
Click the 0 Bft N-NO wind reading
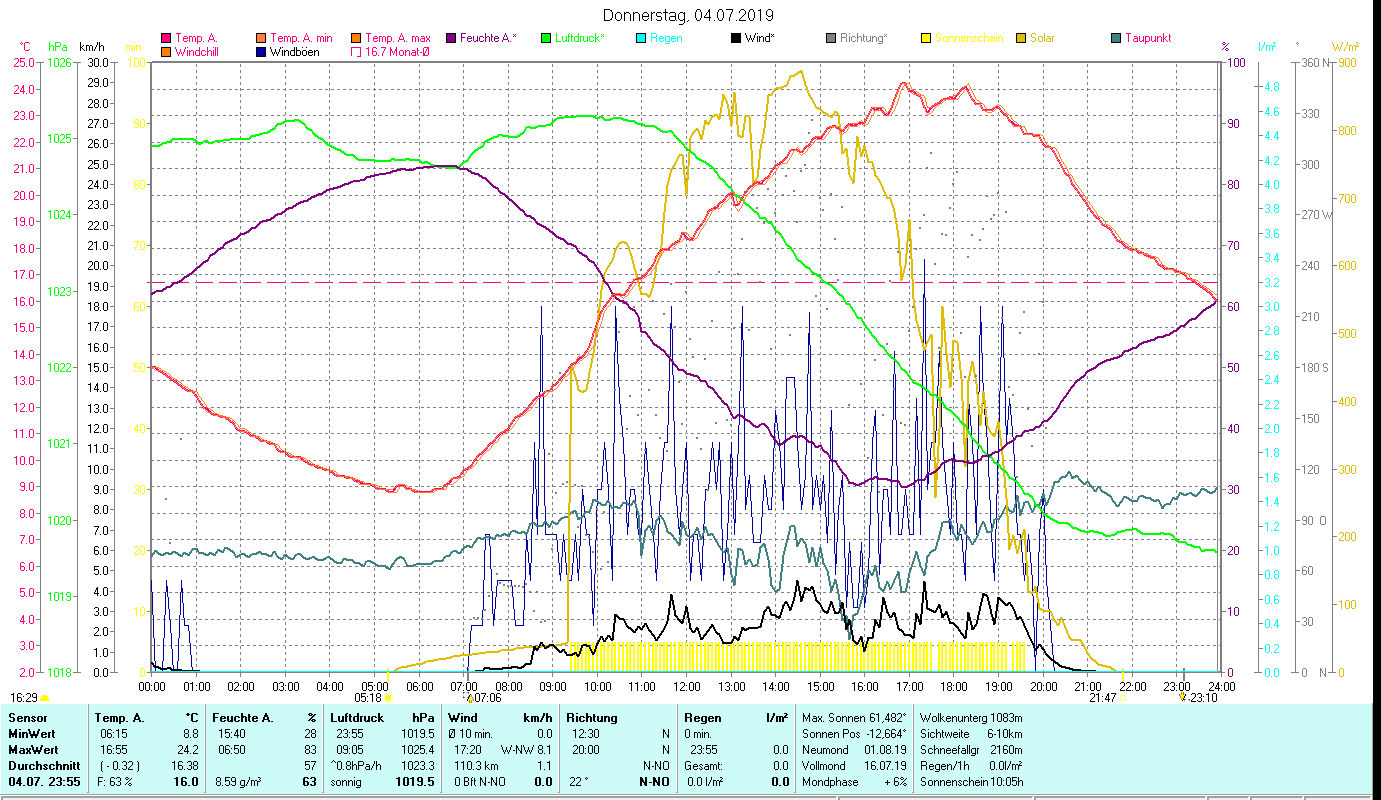tap(479, 782)
